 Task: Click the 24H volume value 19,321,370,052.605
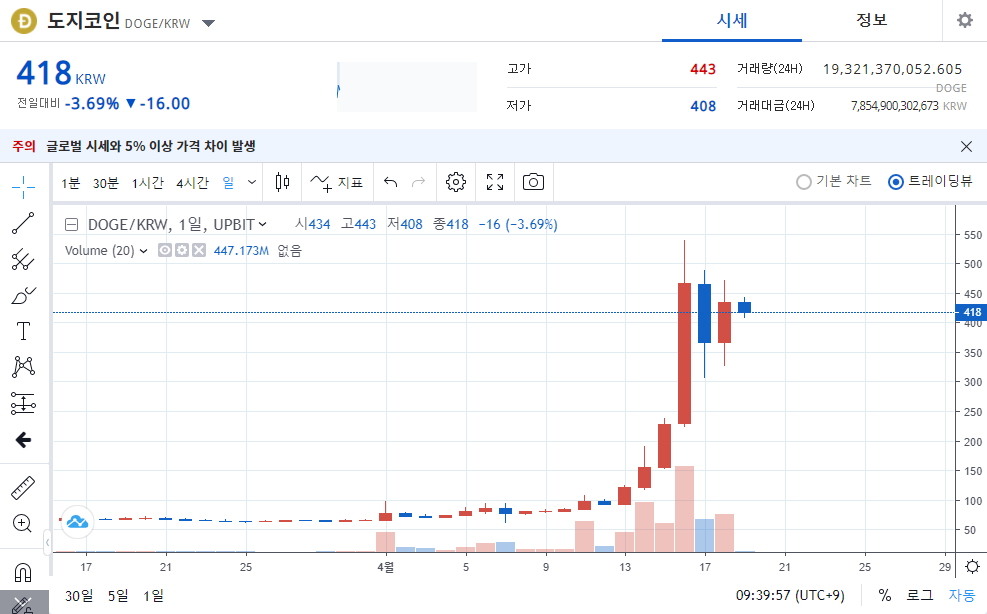point(892,69)
